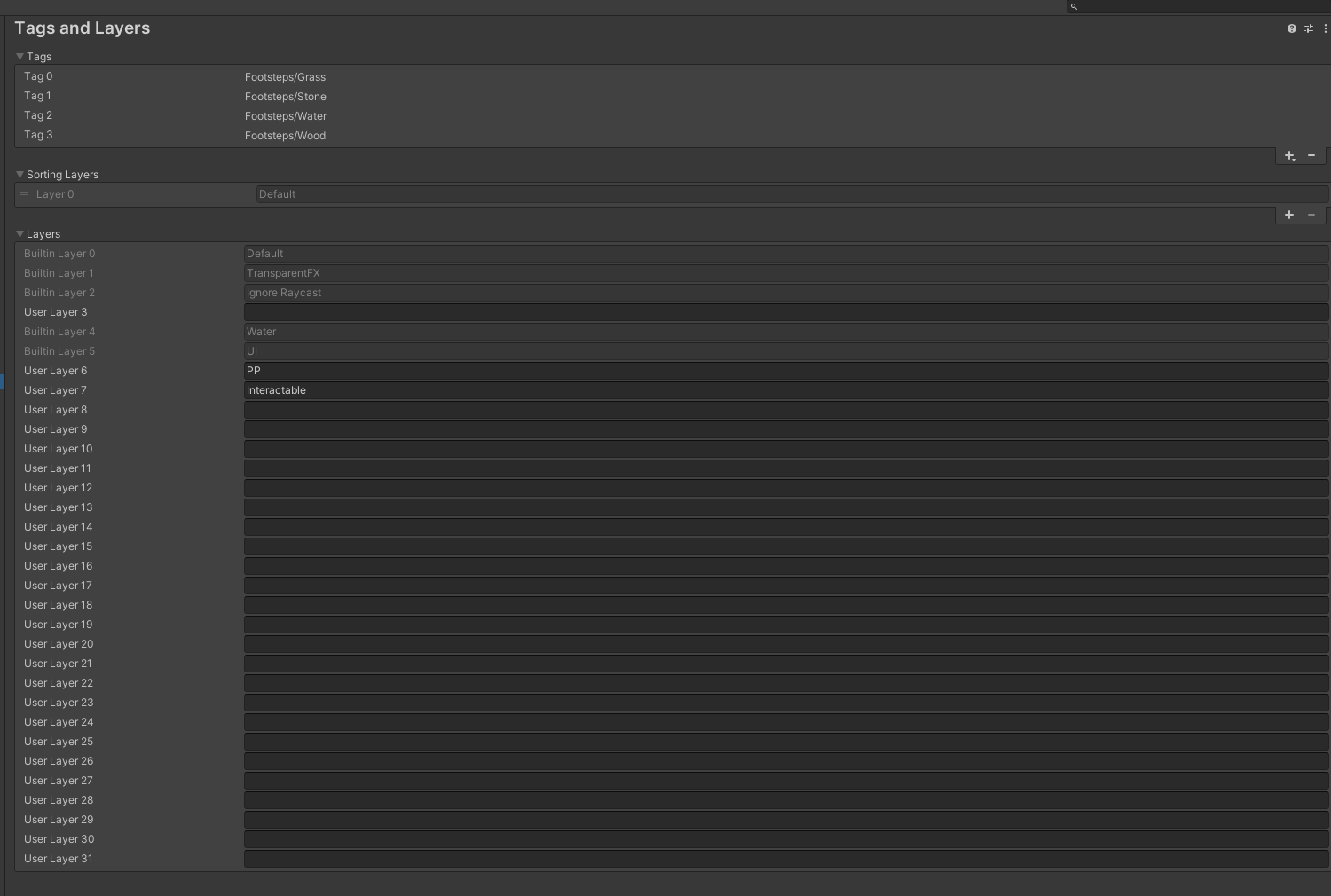Add a new sorting layer with plus
Image resolution: width=1331 pixels, height=896 pixels.
coord(1289,216)
